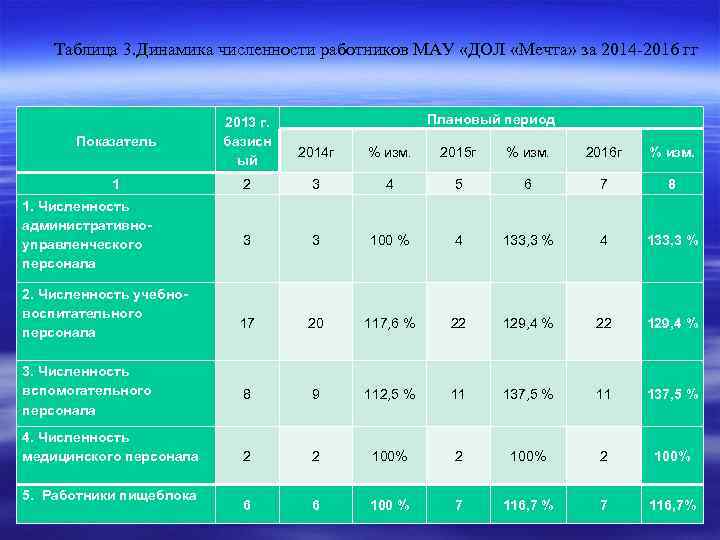Click '17' in the учебно-воспитательного row
Image resolution: width=720 pixels, height=540 pixels.
(x=247, y=323)
